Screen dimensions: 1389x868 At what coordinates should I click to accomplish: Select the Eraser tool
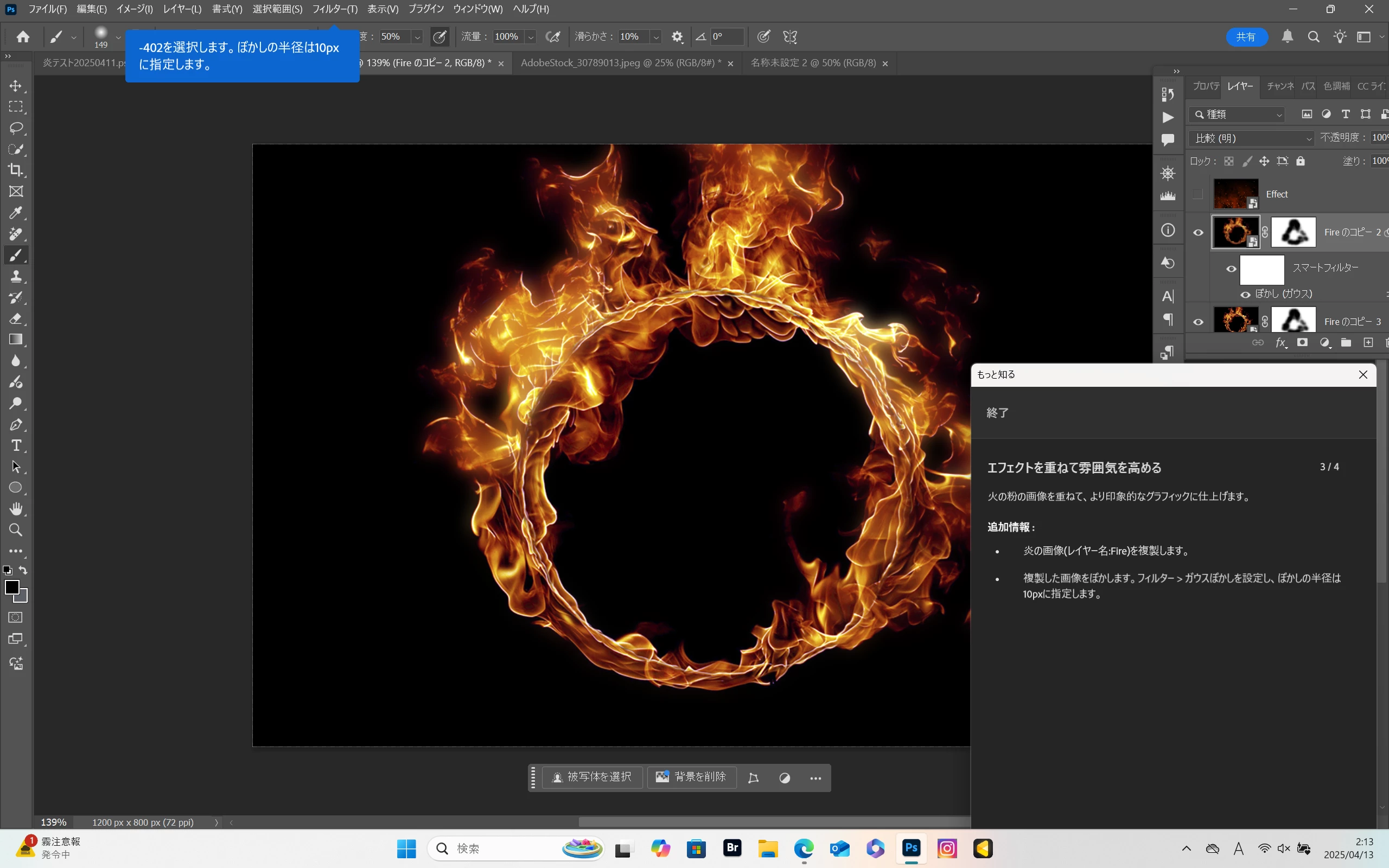pos(16,318)
